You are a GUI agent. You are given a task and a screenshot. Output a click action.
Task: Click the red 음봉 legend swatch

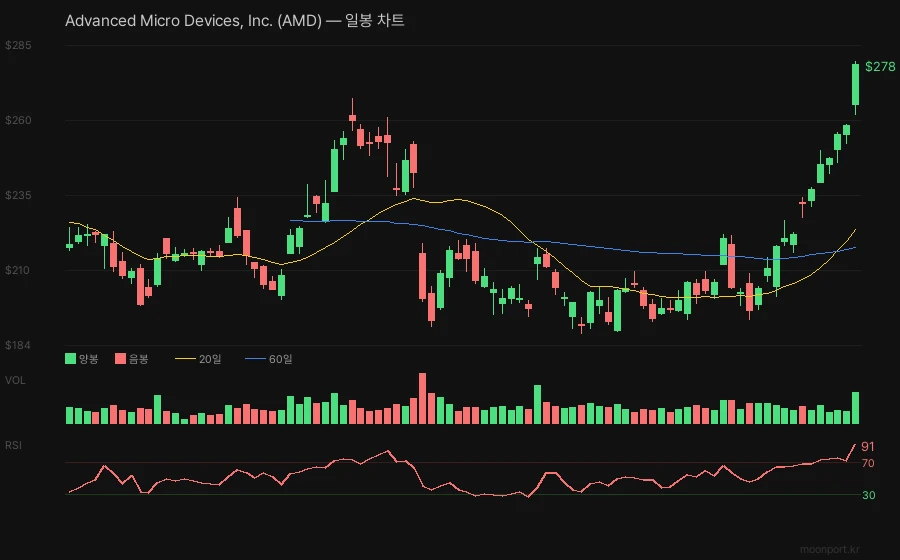tap(121, 359)
